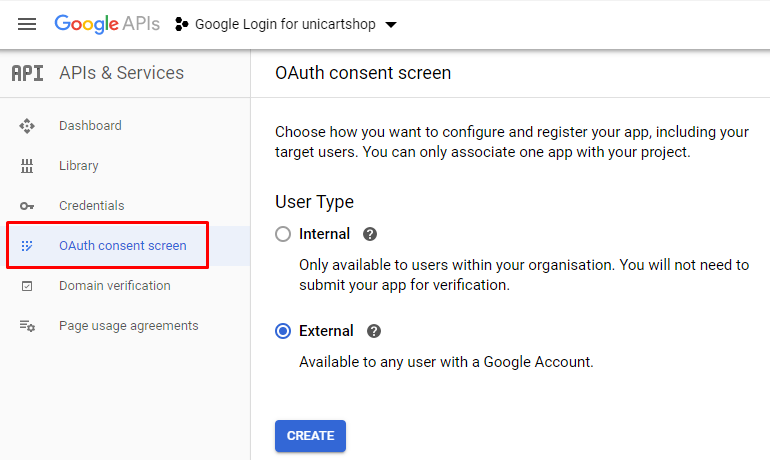This screenshot has width=770, height=460.
Task: Expand the project selector dropdown arrow
Action: (x=391, y=25)
